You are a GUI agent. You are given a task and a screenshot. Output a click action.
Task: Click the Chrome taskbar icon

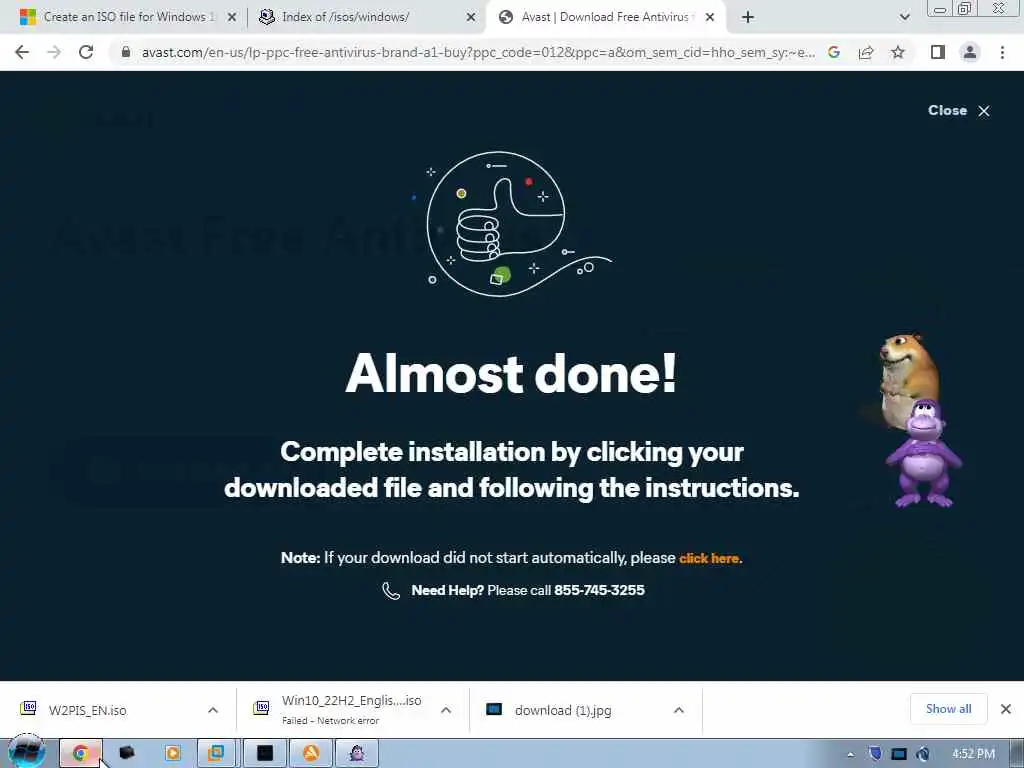point(81,753)
